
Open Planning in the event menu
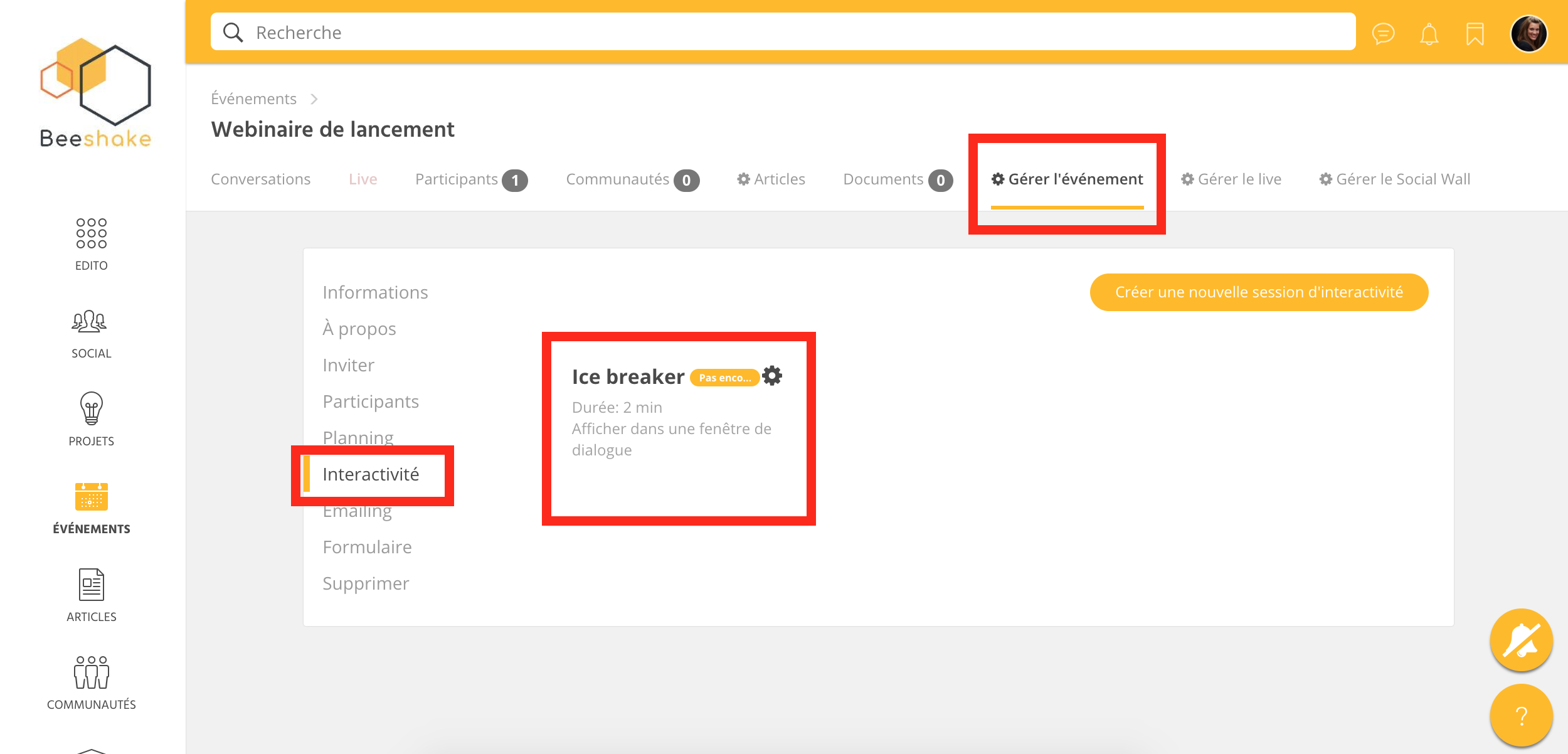[358, 437]
